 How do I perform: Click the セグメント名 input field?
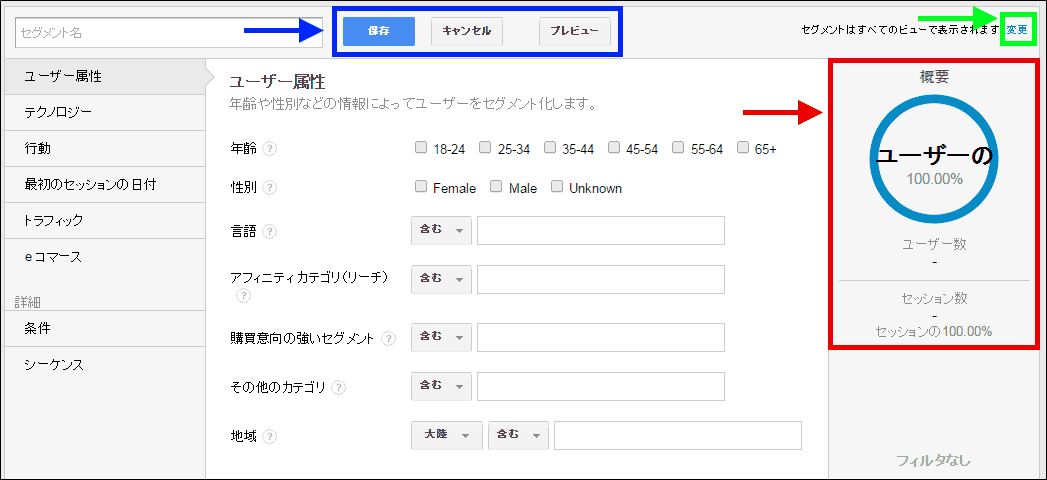pyautogui.click(x=169, y=33)
